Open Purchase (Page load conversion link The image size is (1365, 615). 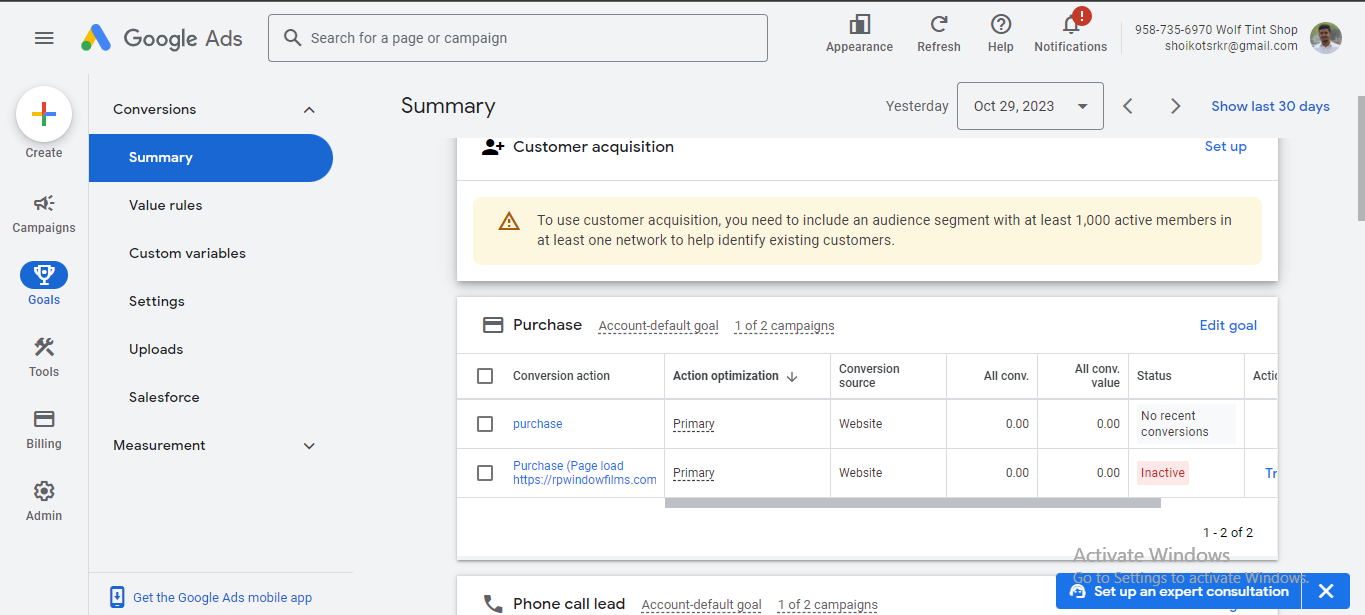point(585,473)
